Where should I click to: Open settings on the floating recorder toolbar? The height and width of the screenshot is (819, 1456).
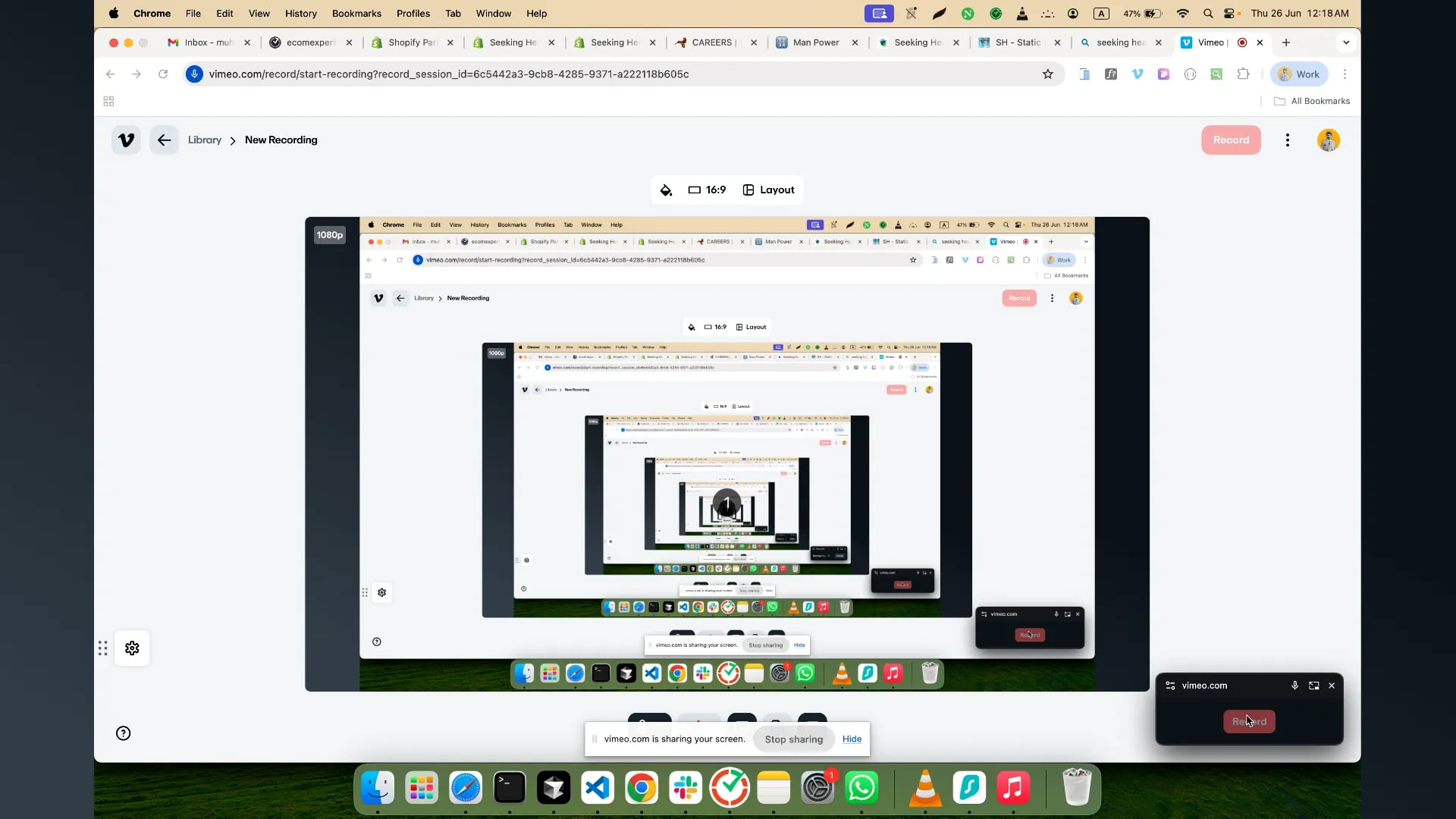[x=132, y=648]
